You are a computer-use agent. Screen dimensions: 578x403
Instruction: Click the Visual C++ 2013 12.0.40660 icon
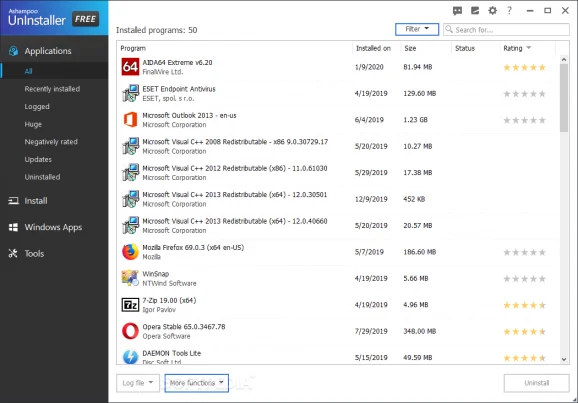[130, 225]
